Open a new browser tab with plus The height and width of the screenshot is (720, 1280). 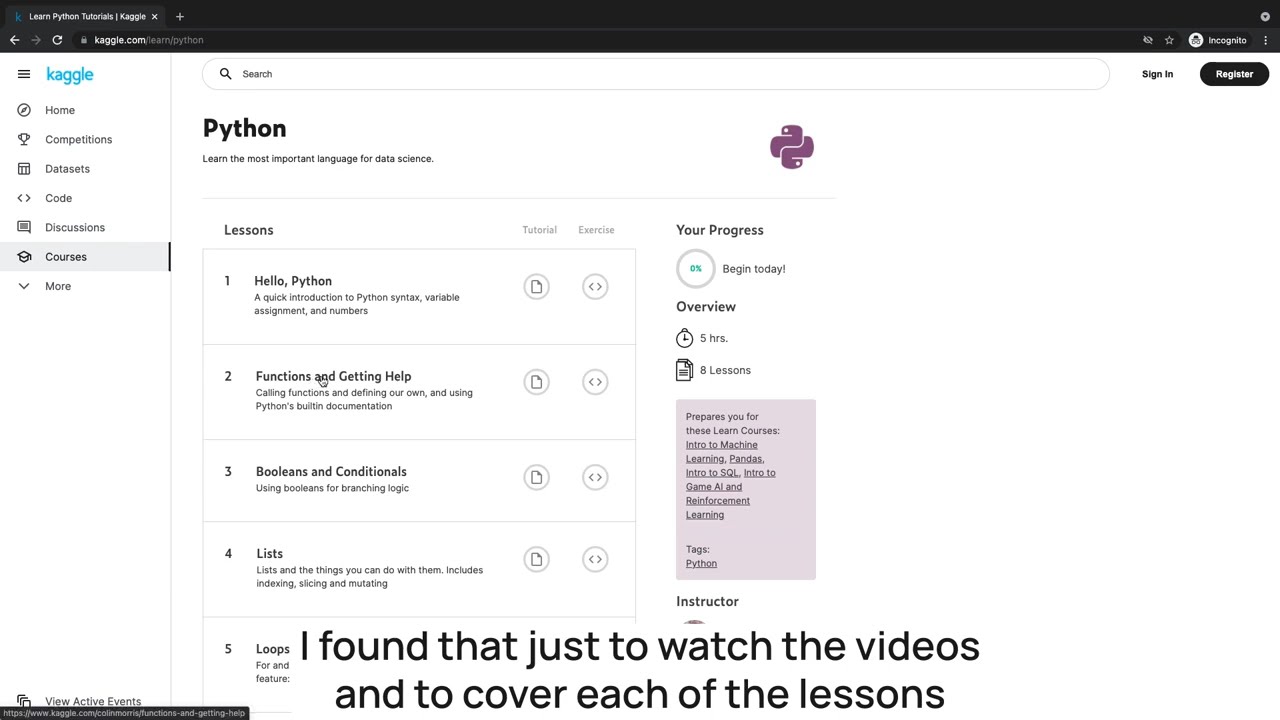click(180, 16)
